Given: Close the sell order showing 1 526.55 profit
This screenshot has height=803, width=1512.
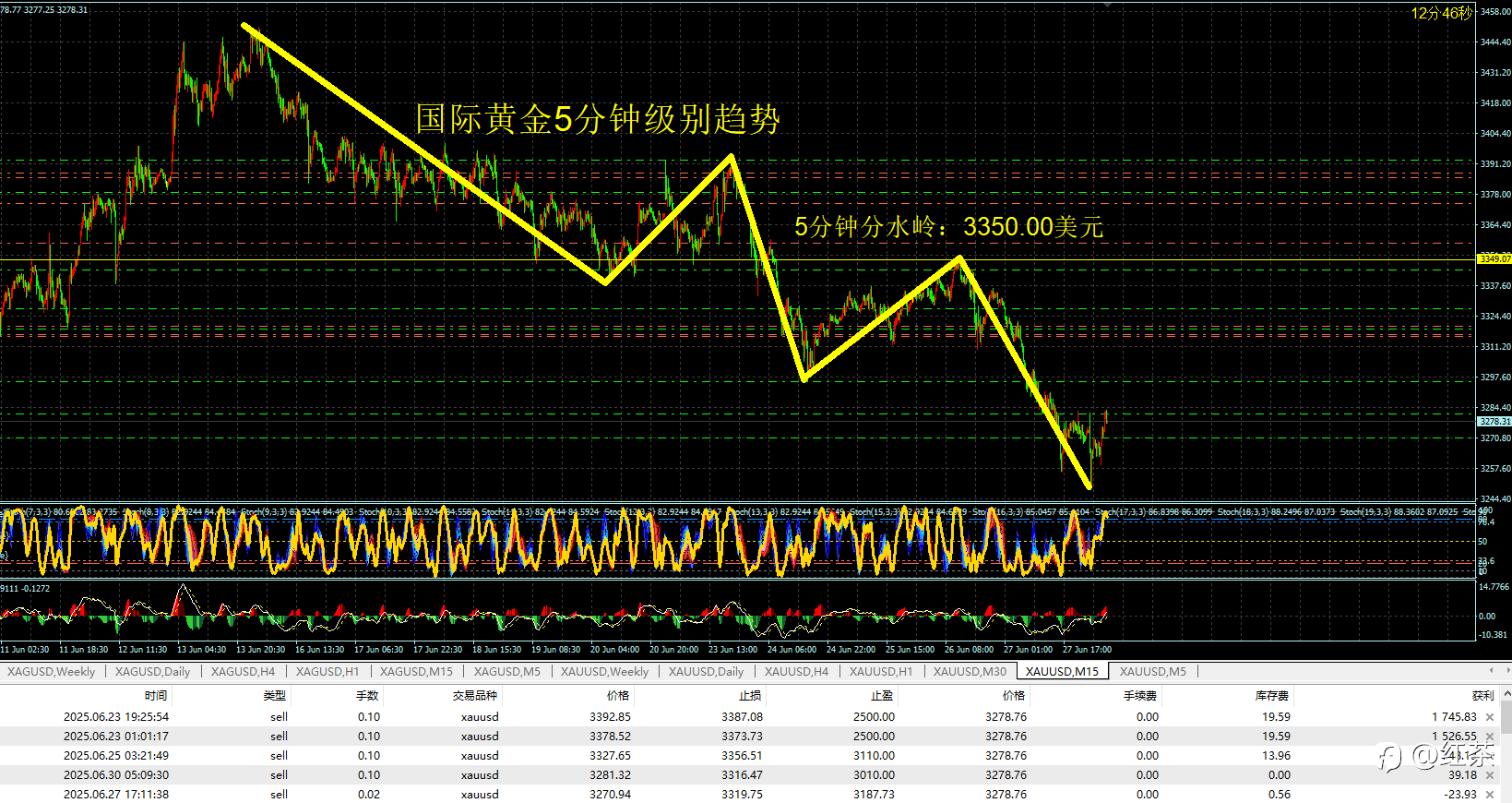Looking at the screenshot, I should tap(1489, 737).
